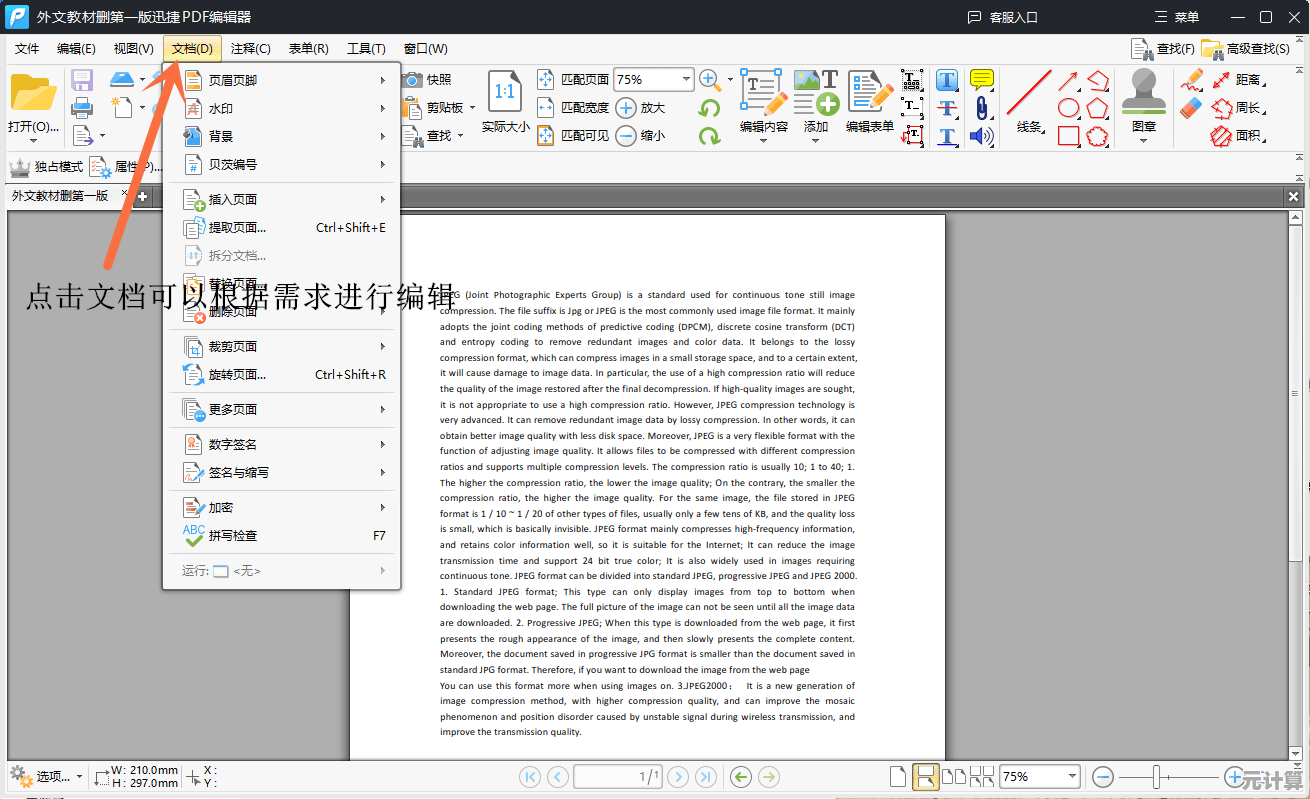Click the Save floppy disk icon
The width and height of the screenshot is (1310, 799).
tap(82, 80)
